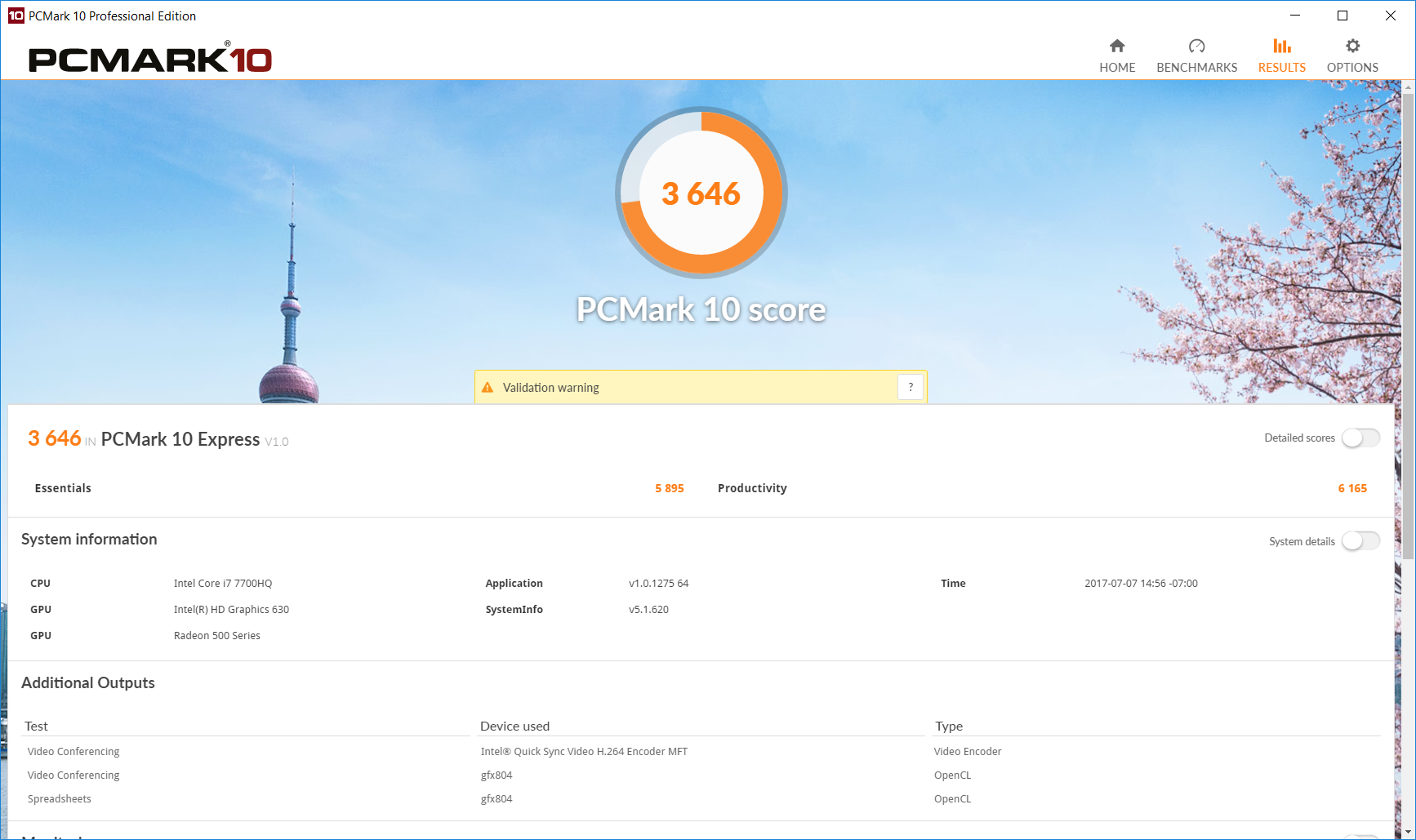Click the SystemInfo version v5.1.620
1416x840 pixels.
point(648,610)
